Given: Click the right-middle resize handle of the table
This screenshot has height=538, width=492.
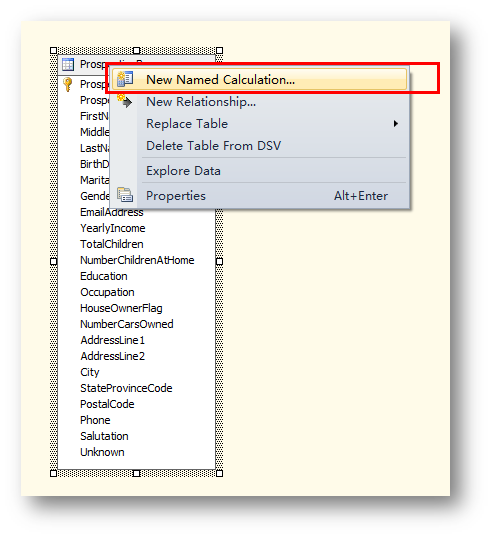Looking at the screenshot, I should tap(220, 261).
